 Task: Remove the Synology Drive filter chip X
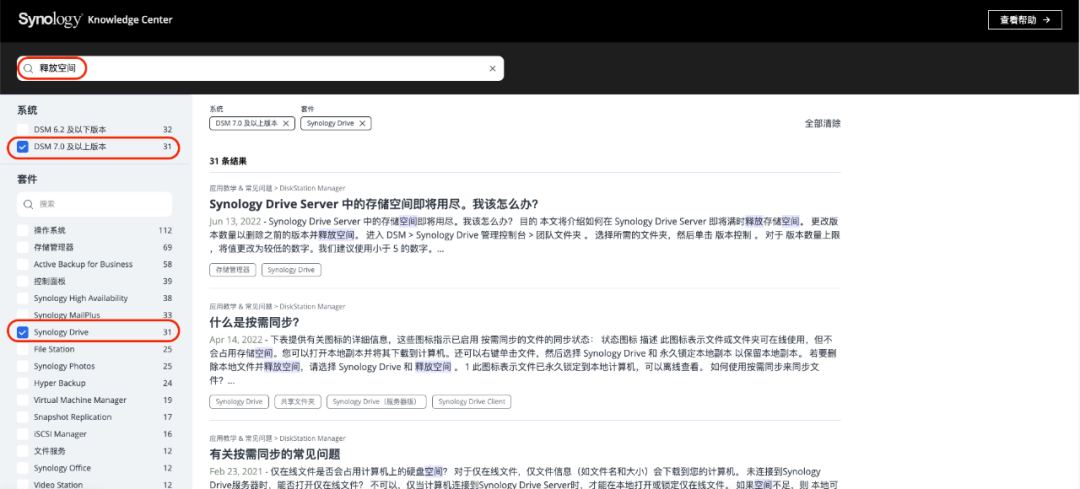pos(362,123)
